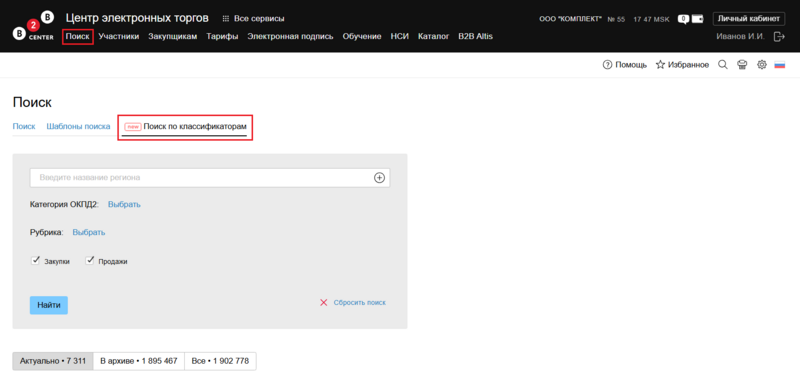800x380 pixels.
Task: Open Участники menu item
Action: tap(119, 36)
